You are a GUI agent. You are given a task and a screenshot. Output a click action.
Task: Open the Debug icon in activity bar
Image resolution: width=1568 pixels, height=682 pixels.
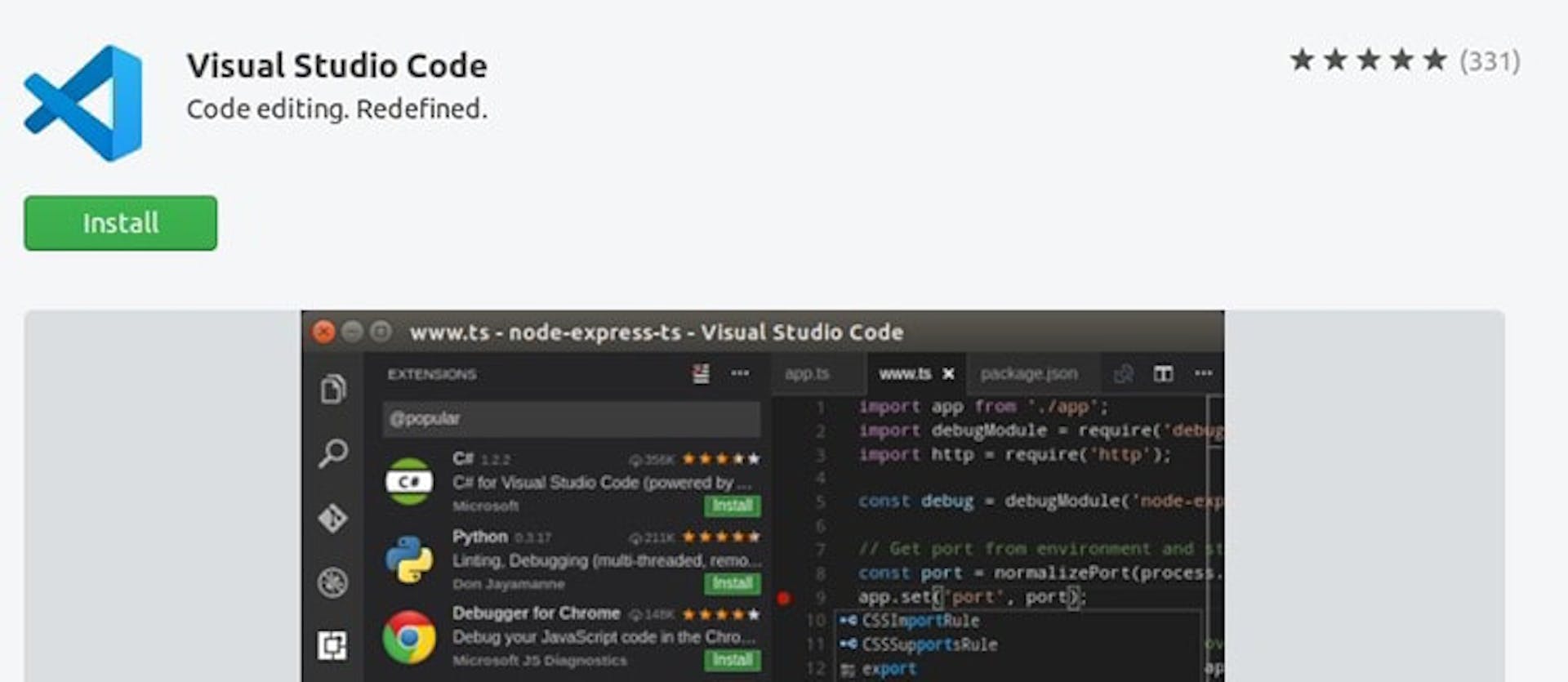point(333,582)
